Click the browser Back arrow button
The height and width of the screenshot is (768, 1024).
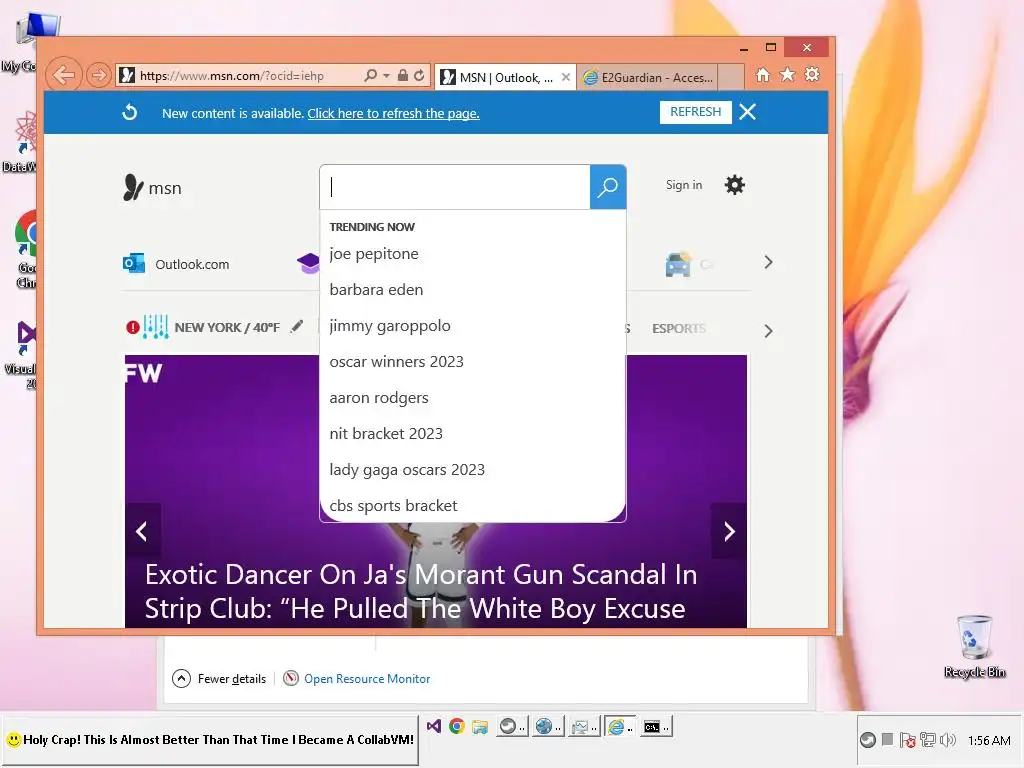point(64,75)
